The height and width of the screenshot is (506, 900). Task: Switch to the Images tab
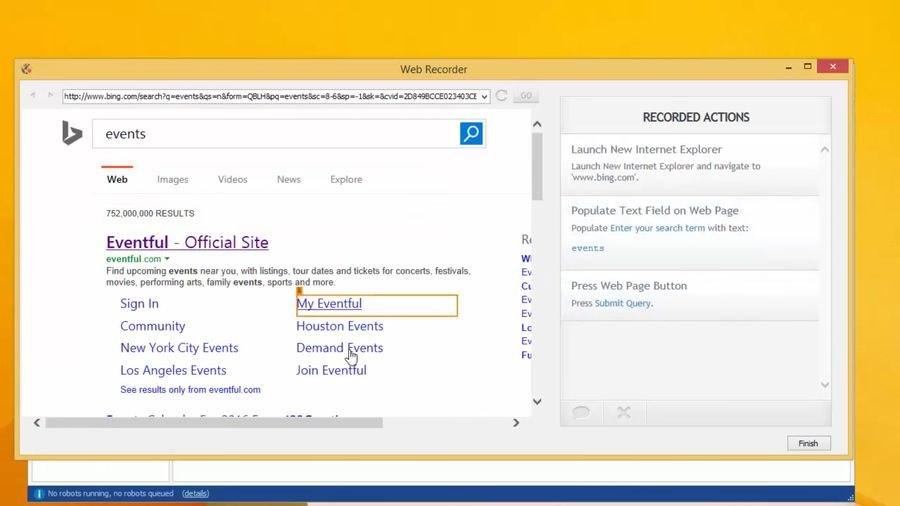tap(173, 180)
